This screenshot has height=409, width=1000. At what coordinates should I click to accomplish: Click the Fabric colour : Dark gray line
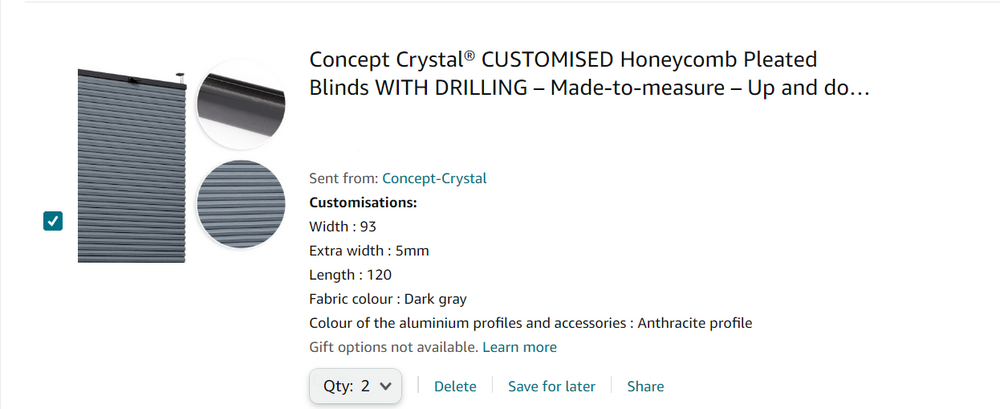[x=388, y=298]
